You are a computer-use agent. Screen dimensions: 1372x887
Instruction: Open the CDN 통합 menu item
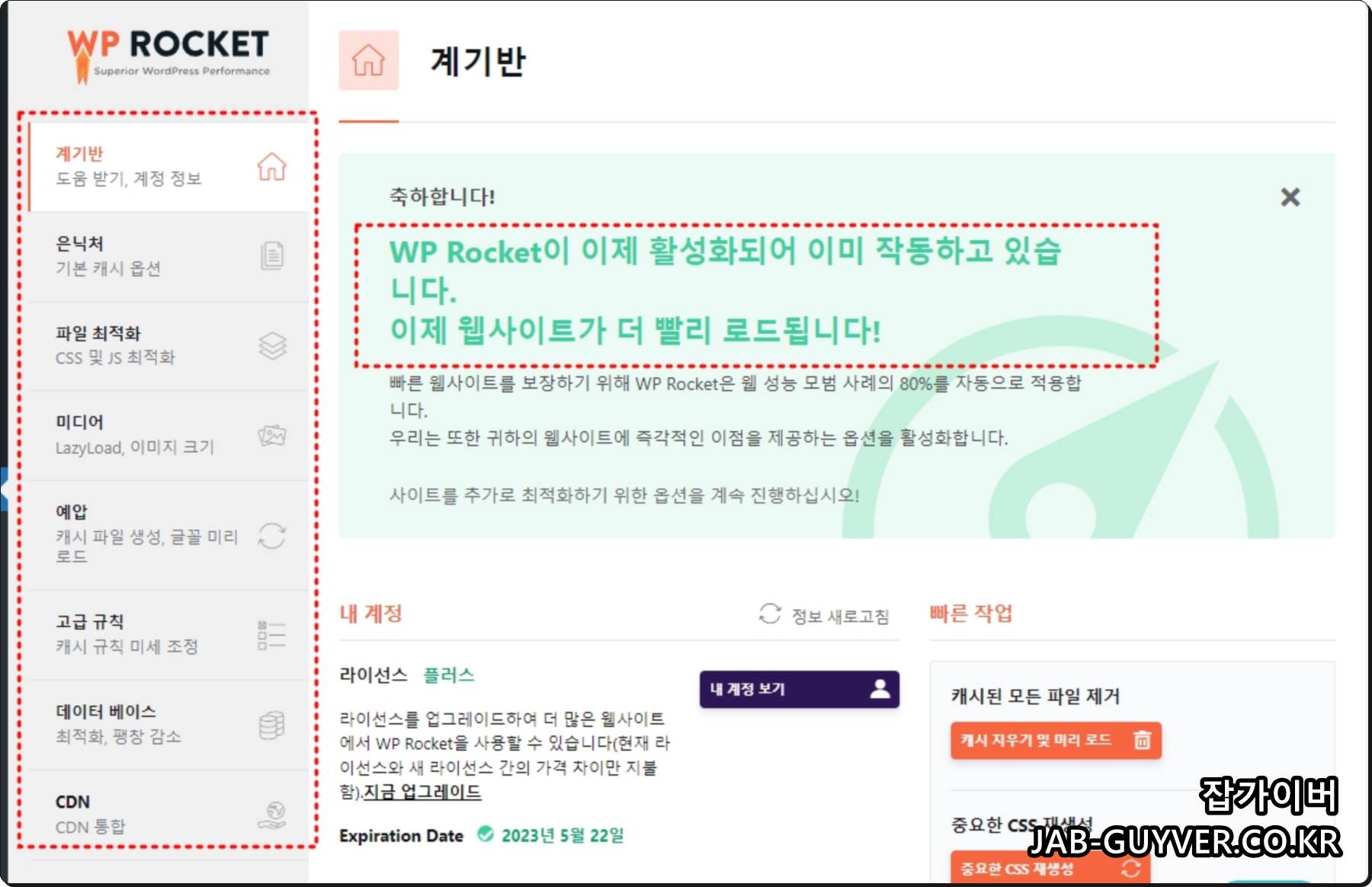[168, 814]
